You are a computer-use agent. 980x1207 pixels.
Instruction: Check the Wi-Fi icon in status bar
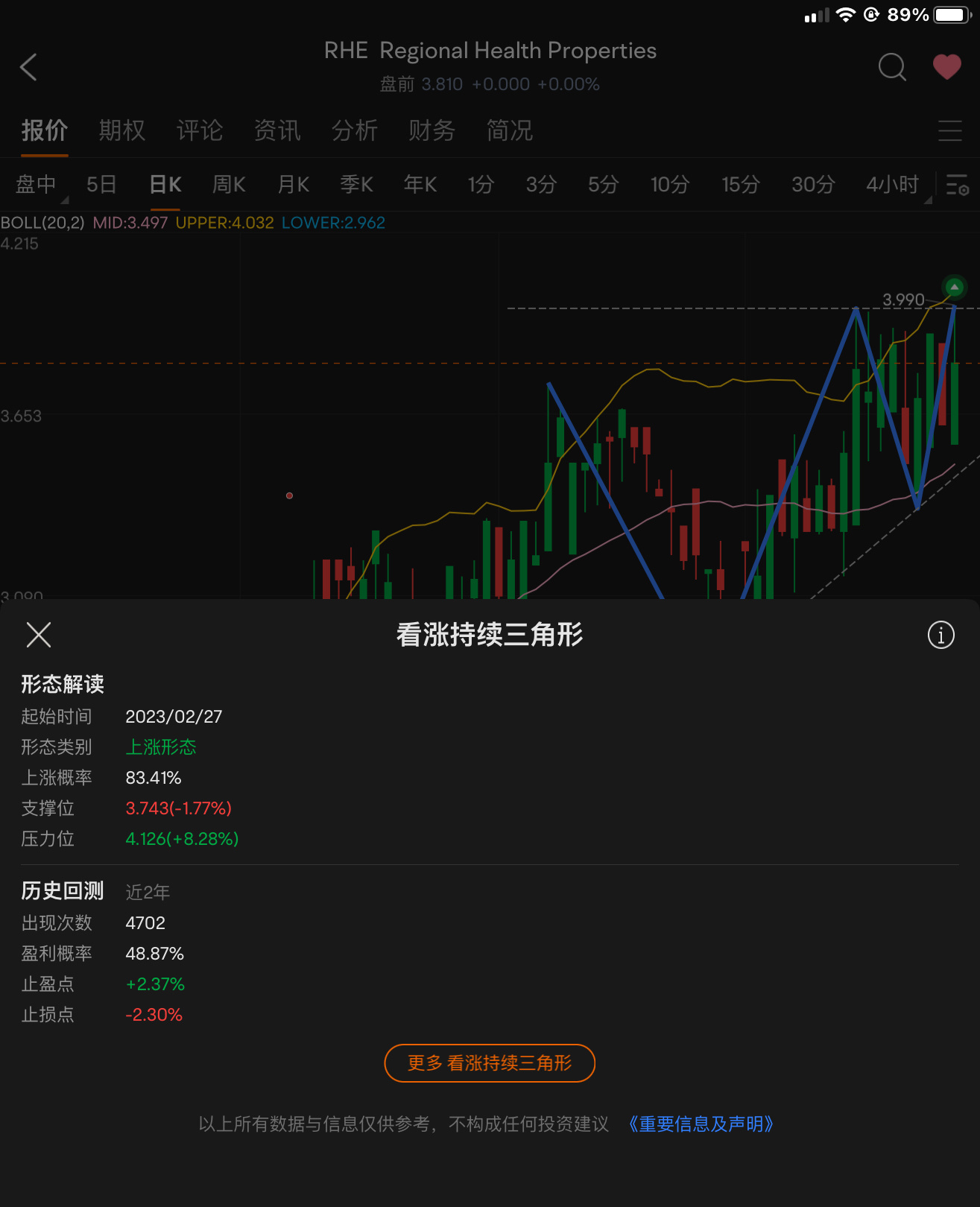[845, 15]
